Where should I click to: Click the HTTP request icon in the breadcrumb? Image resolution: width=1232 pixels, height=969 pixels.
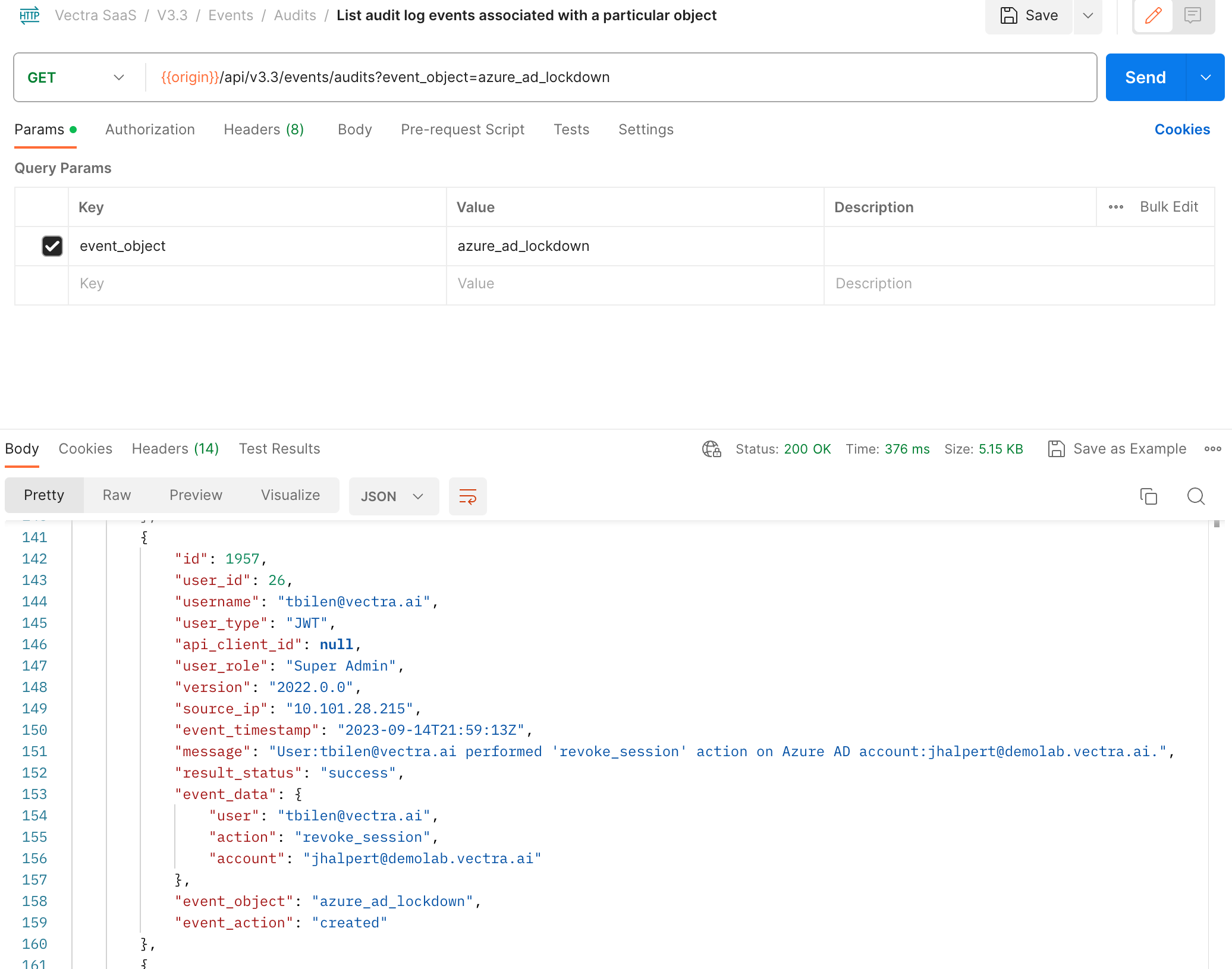29,15
